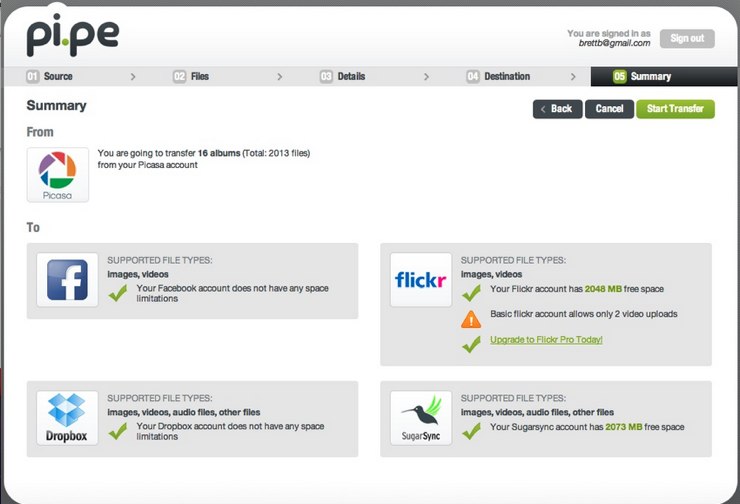This screenshot has height=504, width=740.
Task: Click the green checkmark in the Dropbox card
Action: [118, 431]
